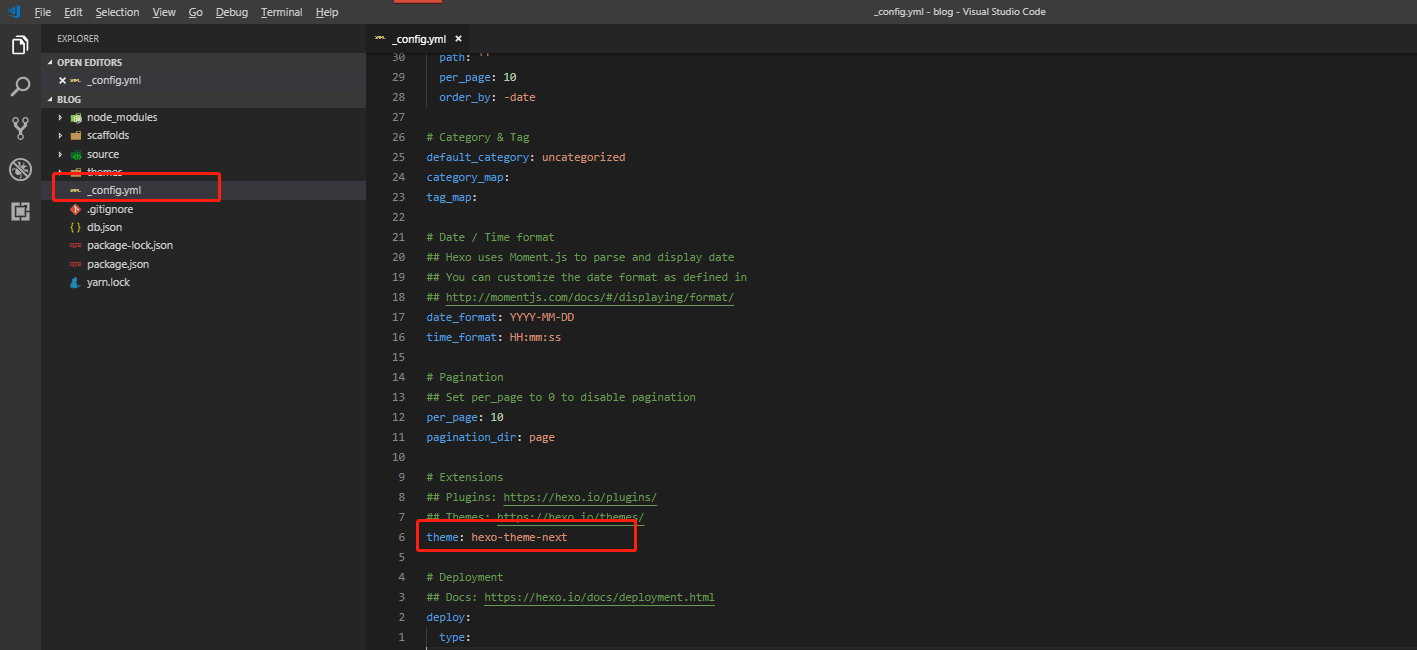Expand the source folder arrow
The image size is (1417, 650).
pyautogui.click(x=60, y=154)
